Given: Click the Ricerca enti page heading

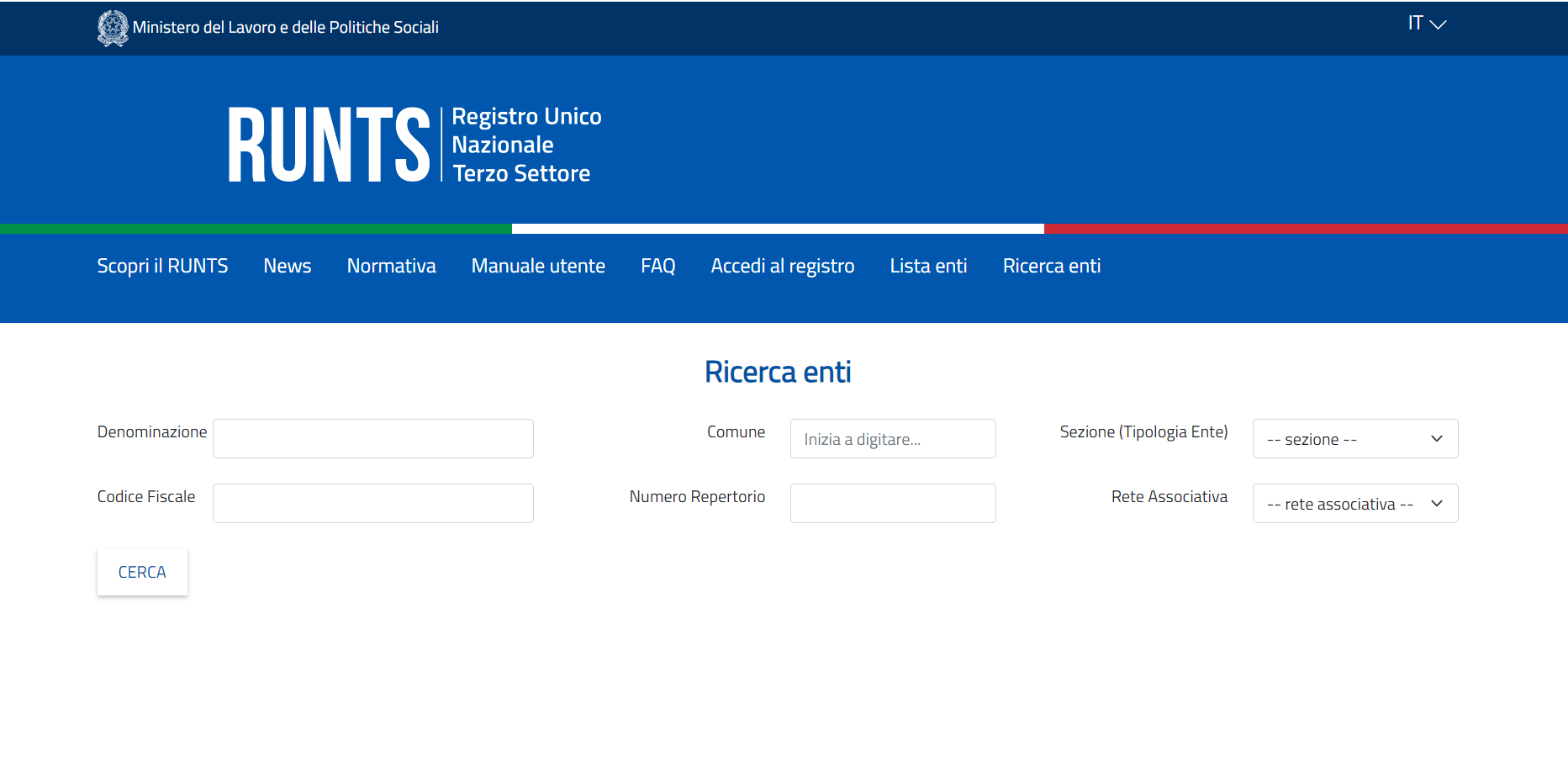Looking at the screenshot, I should click(x=778, y=372).
